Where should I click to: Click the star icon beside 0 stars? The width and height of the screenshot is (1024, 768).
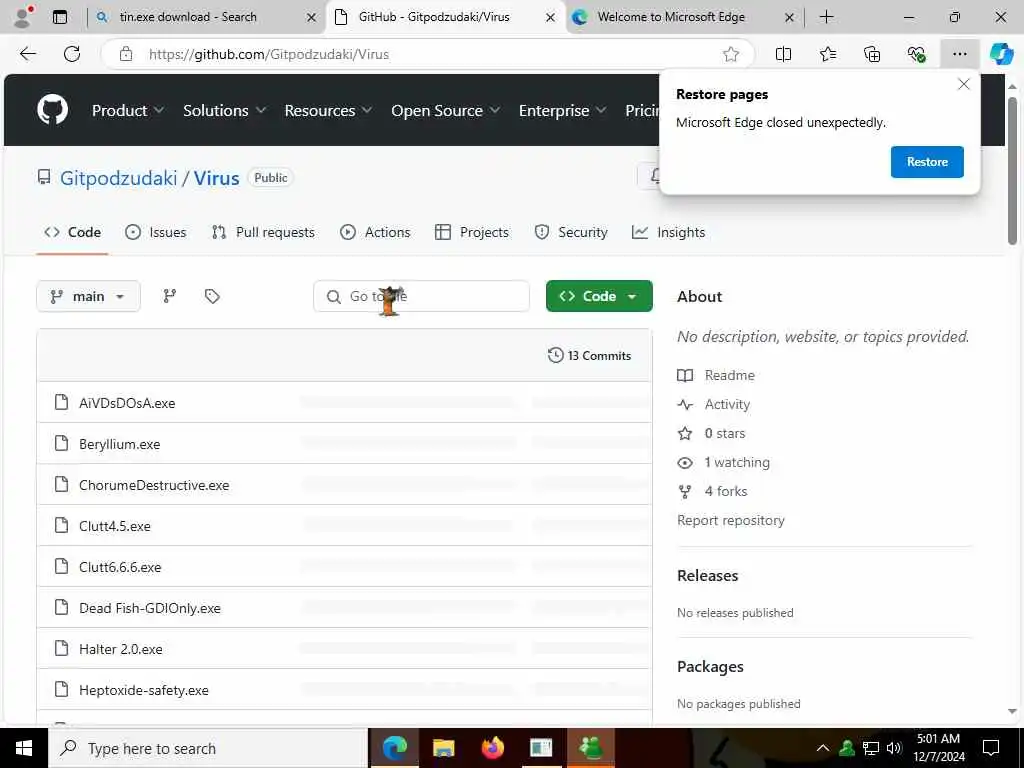[684, 433]
